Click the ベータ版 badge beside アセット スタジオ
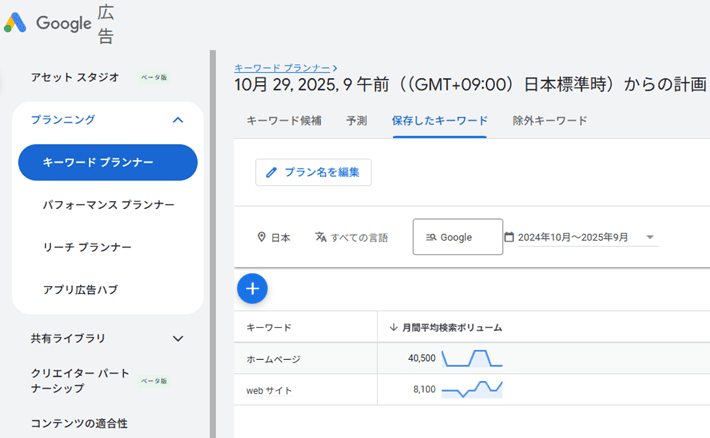The image size is (710, 438). tap(154, 77)
